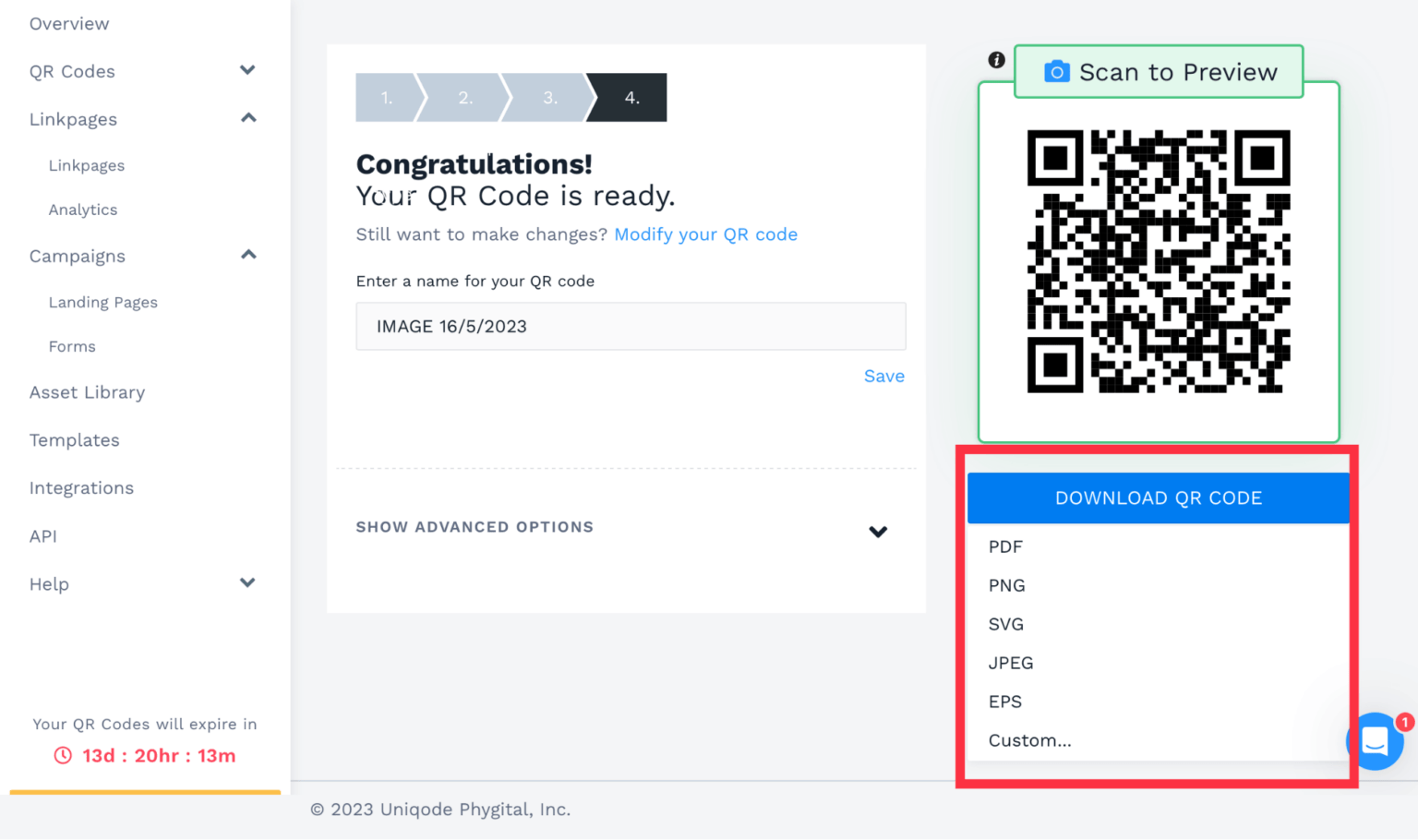
Task: Save the QR code name
Action: pyautogui.click(x=883, y=376)
